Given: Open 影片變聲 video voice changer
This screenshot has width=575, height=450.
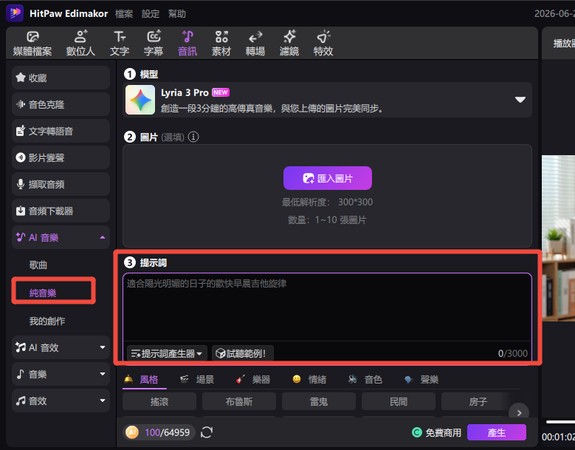Looking at the screenshot, I should pos(61,158).
